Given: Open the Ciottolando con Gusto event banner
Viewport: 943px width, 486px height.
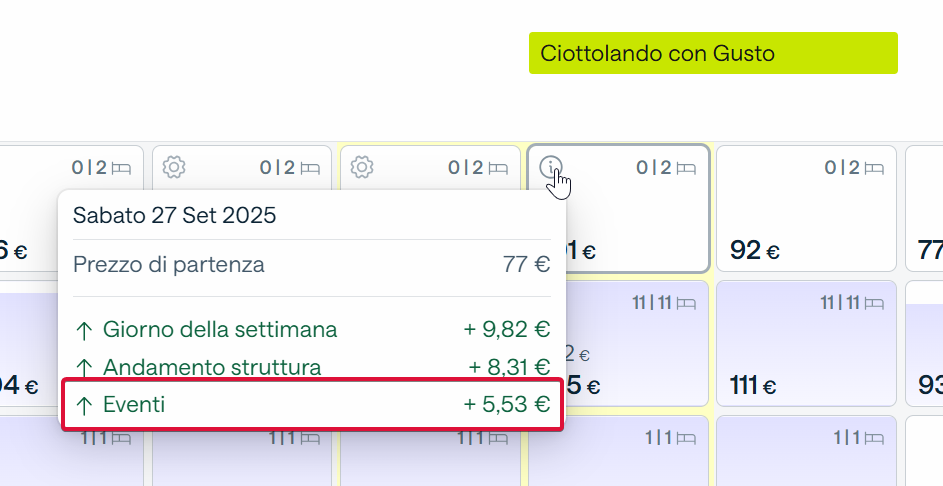Looking at the screenshot, I should 713,53.
